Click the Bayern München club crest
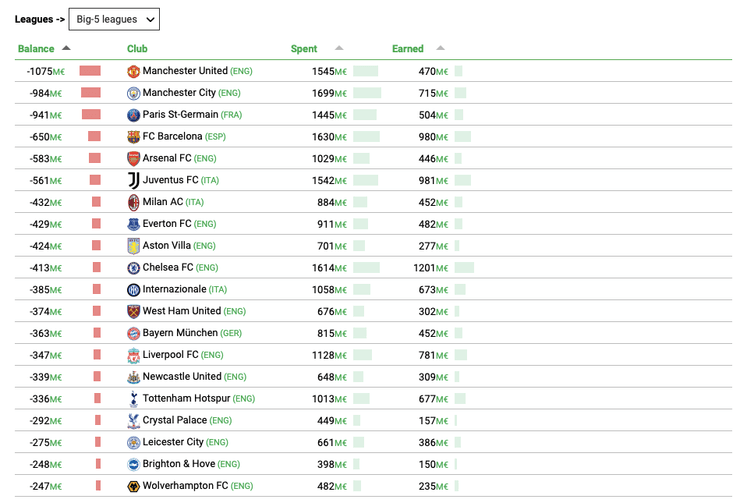 (134, 333)
